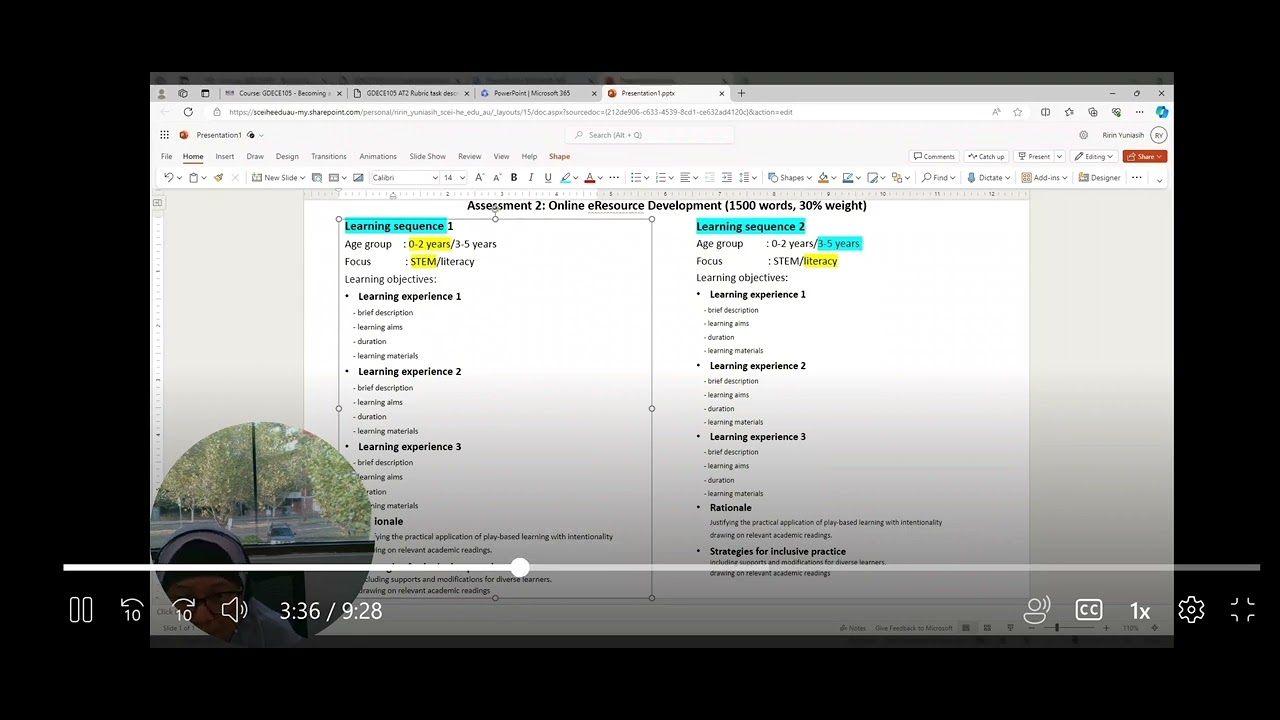Seek using the video progress bar handle

519,567
